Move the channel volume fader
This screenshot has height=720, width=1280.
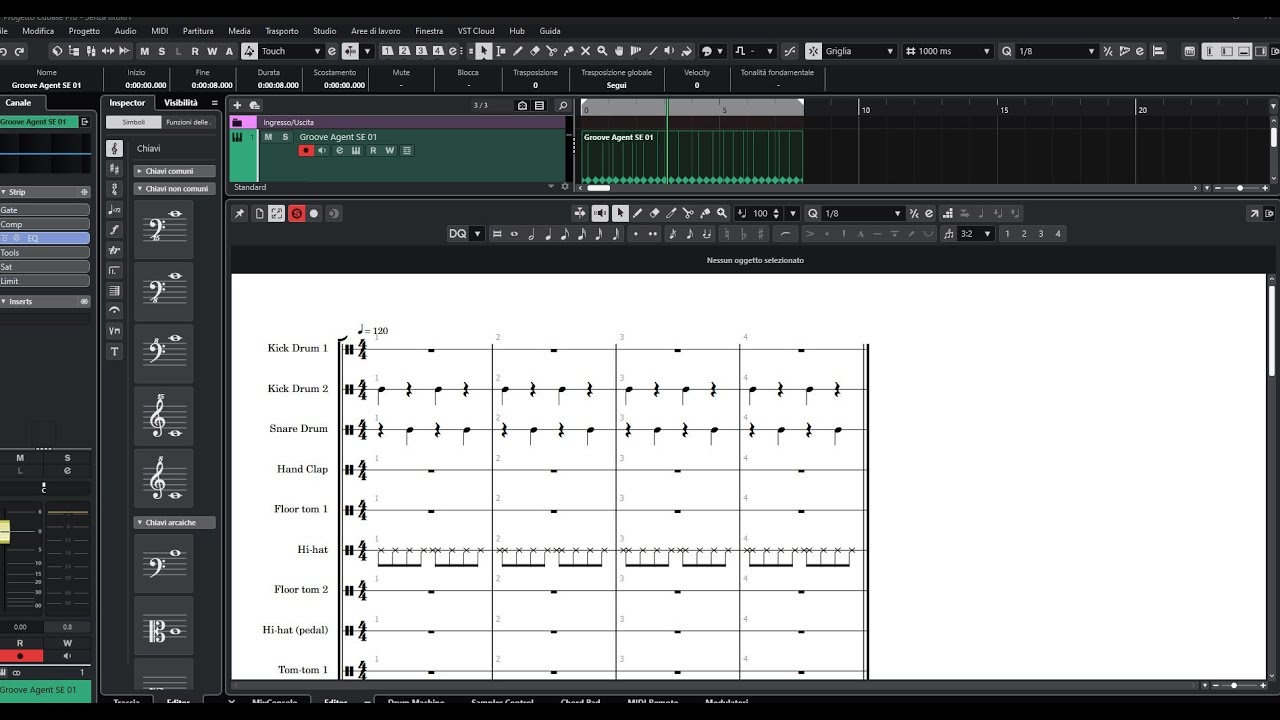coord(4,532)
